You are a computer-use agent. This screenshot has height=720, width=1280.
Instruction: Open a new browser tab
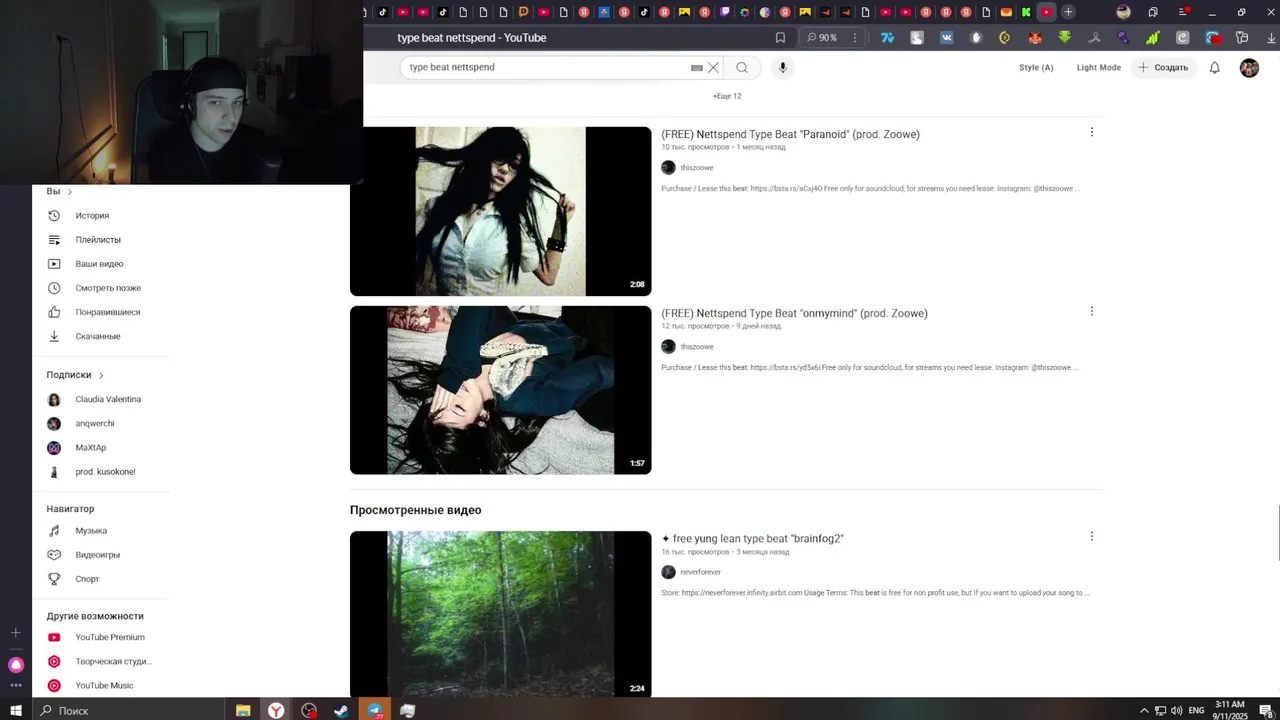(1068, 12)
